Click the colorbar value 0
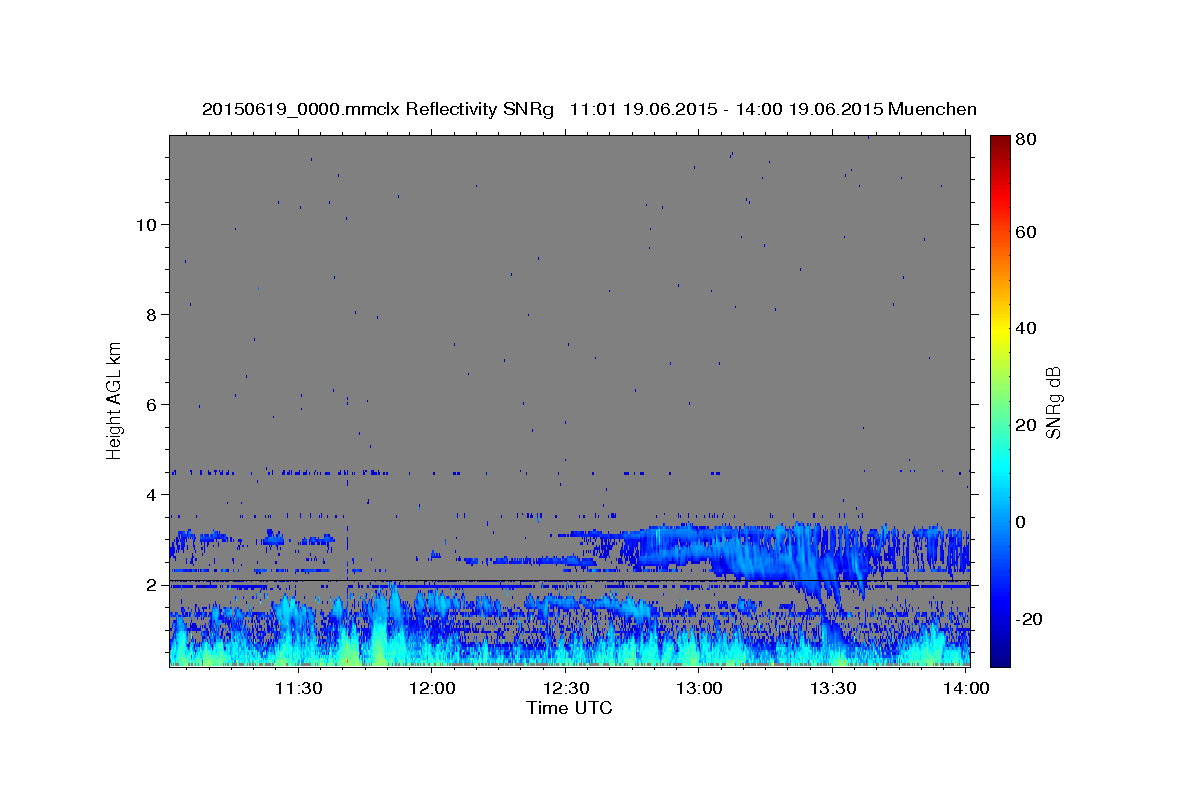This screenshot has height=800, width=1200. (x=1023, y=522)
